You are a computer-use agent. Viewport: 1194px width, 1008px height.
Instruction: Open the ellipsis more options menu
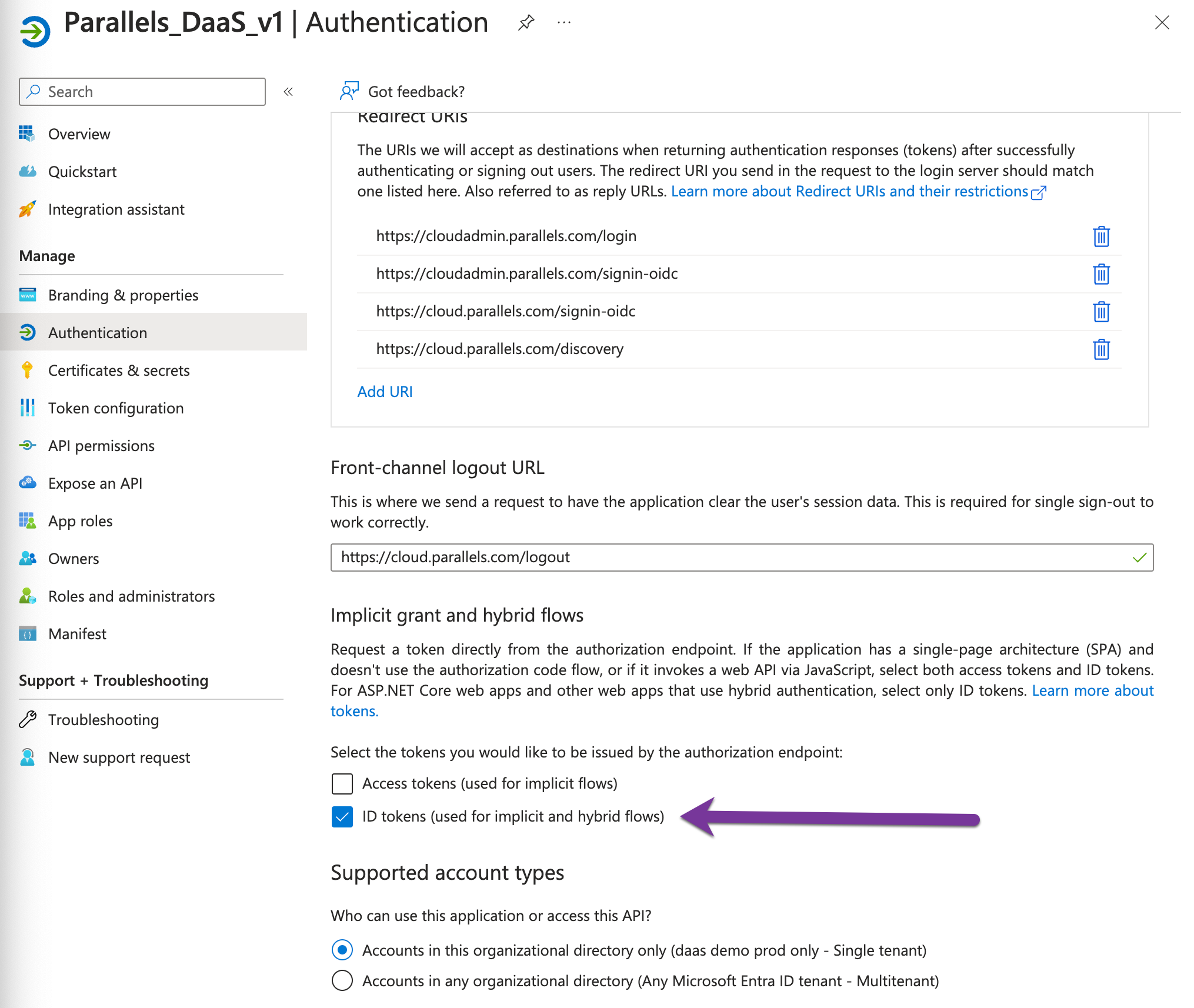coord(563,23)
